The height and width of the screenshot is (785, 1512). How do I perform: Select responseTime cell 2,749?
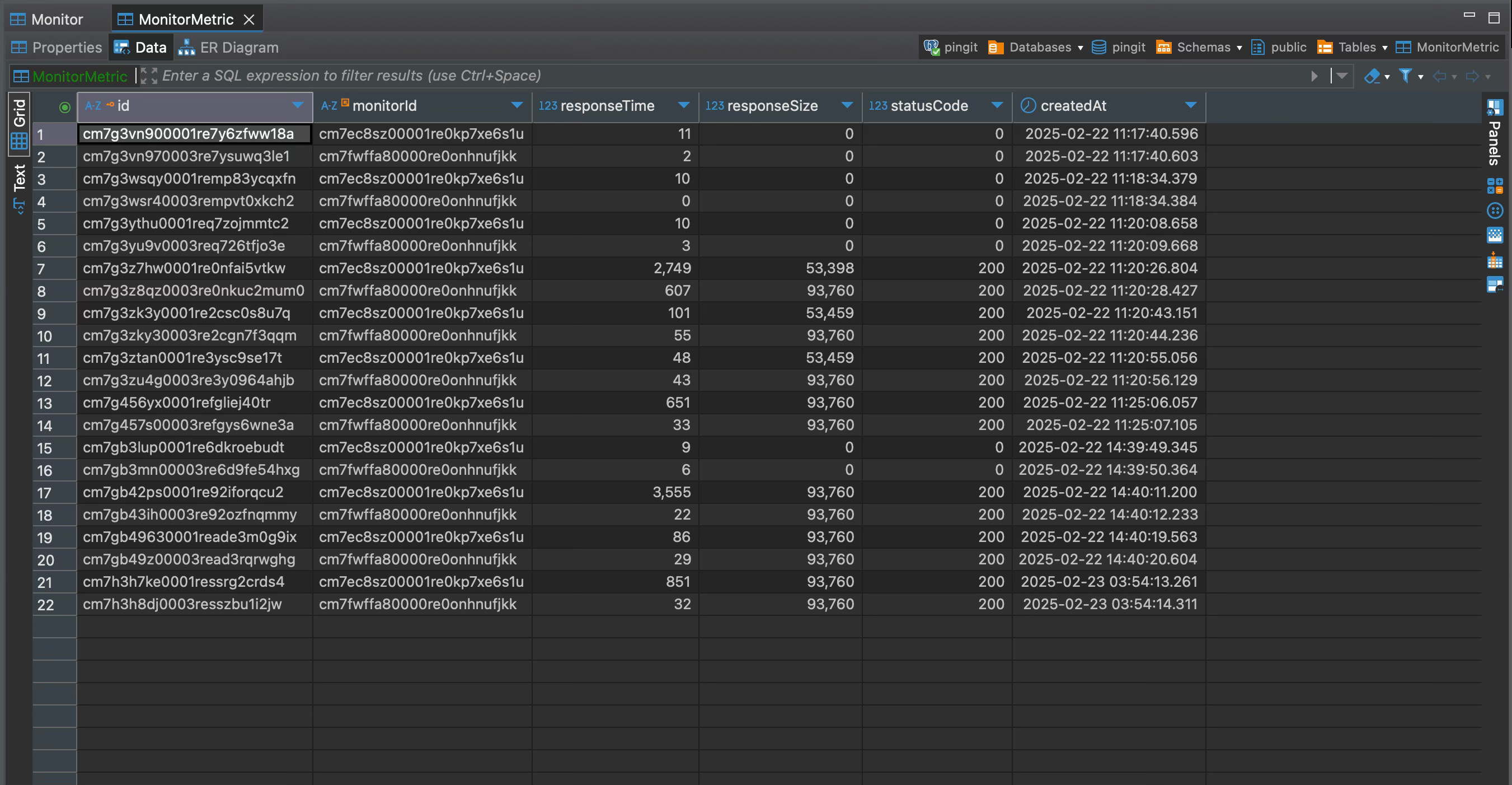(x=615, y=269)
